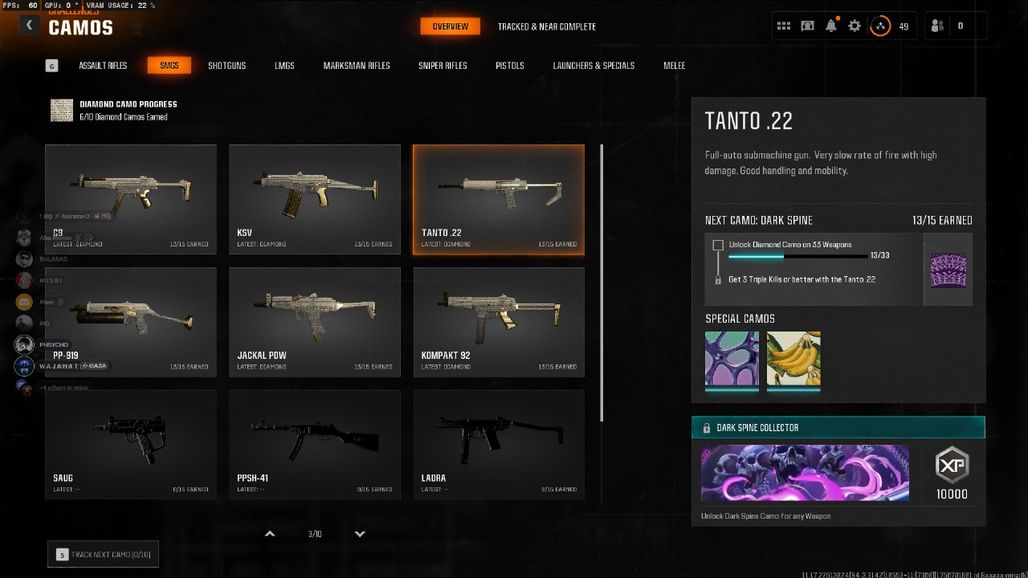This screenshot has width=1028, height=578.
Task: Select the banana special camo
Action: pyautogui.click(x=793, y=358)
